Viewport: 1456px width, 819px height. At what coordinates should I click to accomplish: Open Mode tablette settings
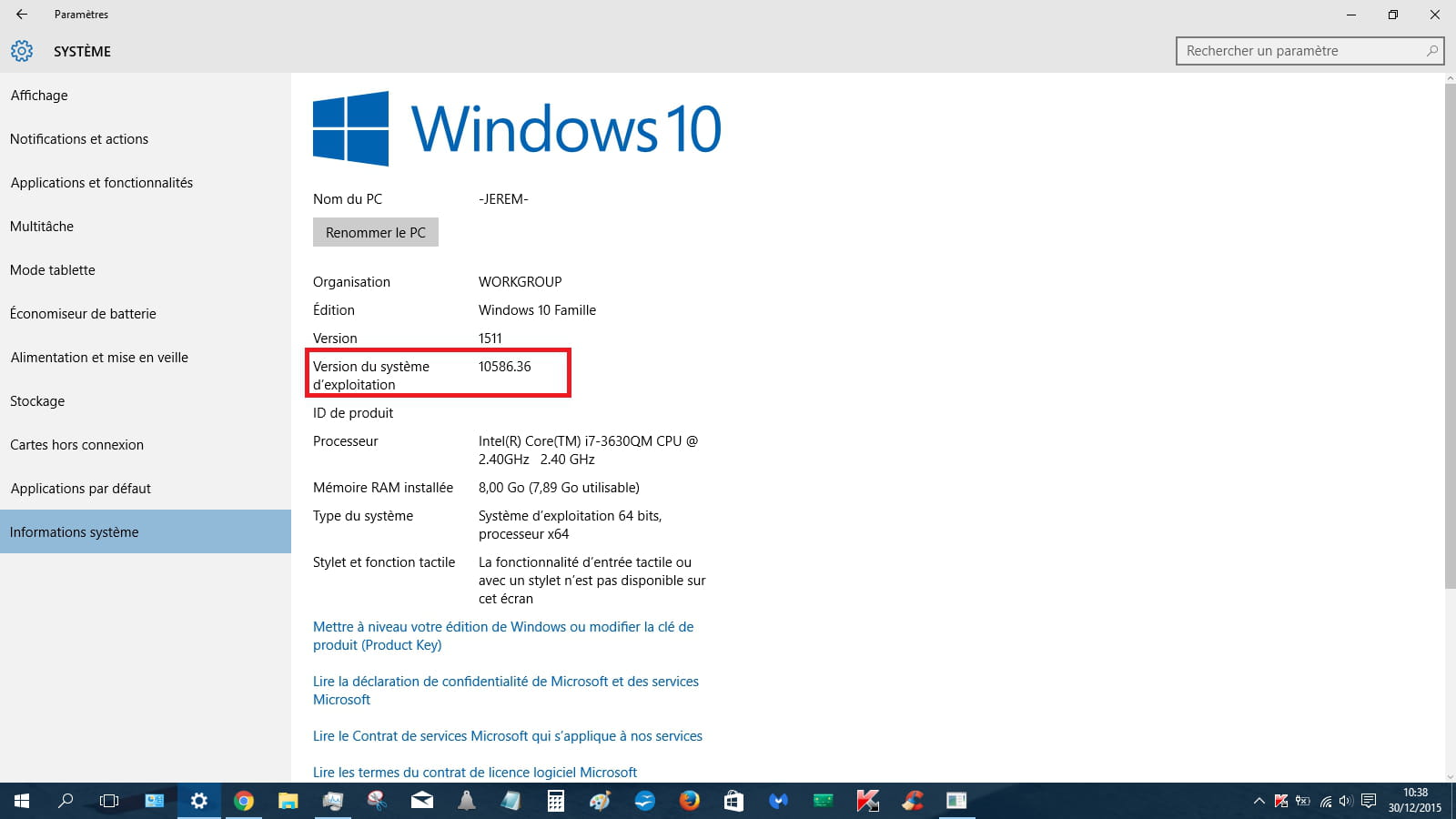click(146, 269)
